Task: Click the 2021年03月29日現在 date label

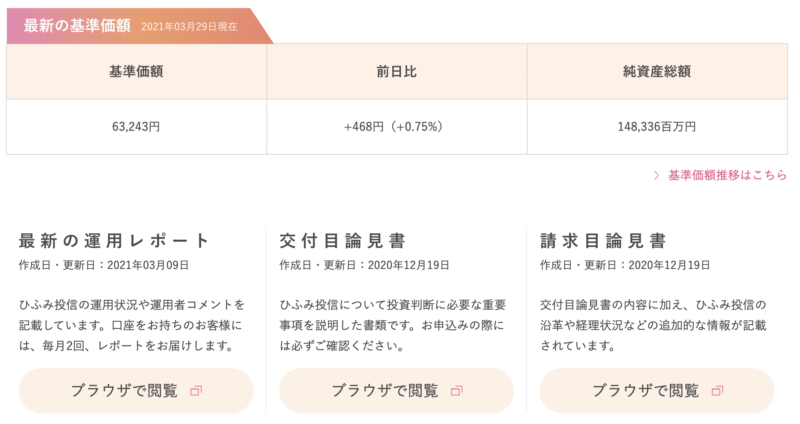Action: (189, 27)
